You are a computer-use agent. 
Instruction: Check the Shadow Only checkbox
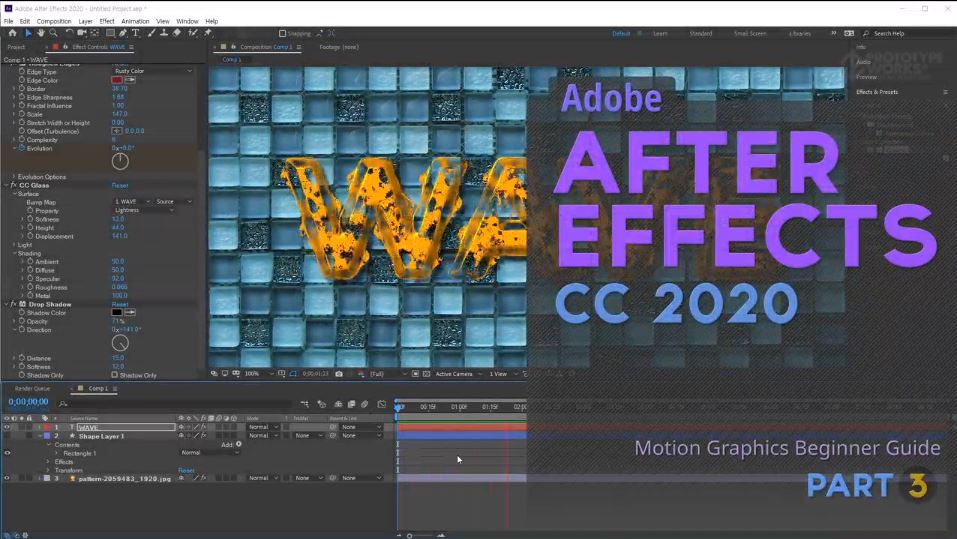click(114, 375)
